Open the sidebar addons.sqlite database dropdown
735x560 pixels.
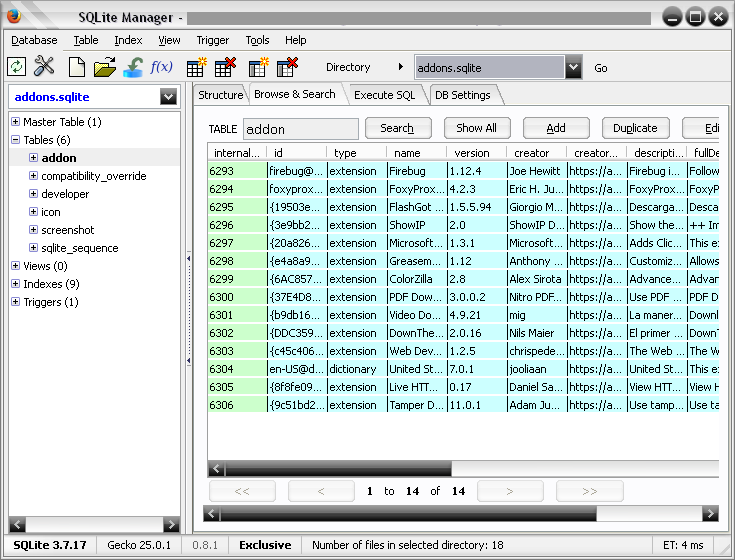[168, 97]
